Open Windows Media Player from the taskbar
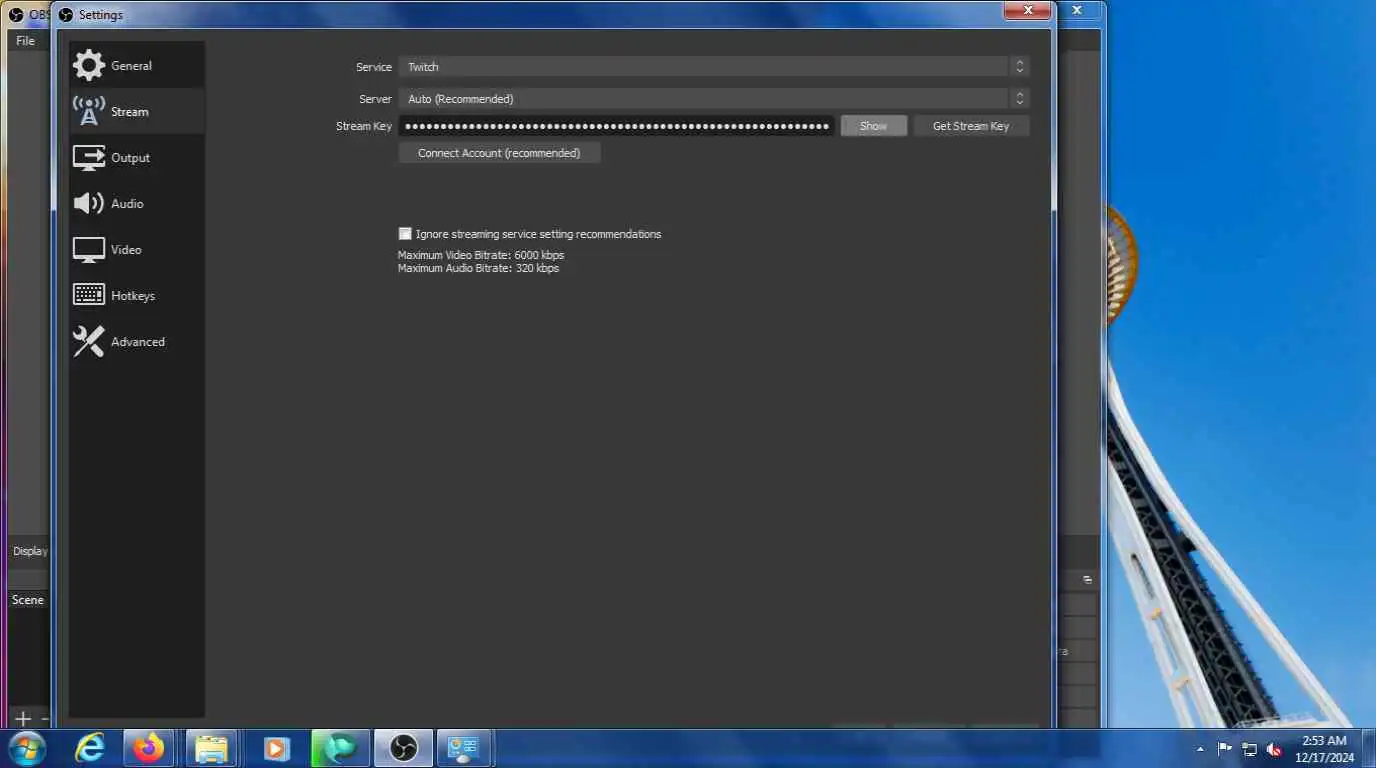This screenshot has width=1376, height=768. 275,748
